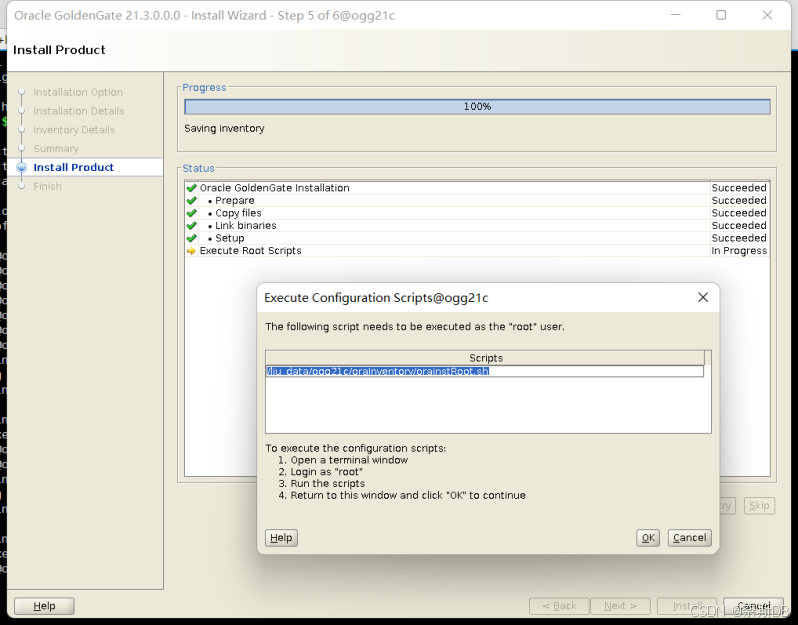
Task: Cancel the Execute Configuration Scripts dialog
Action: click(x=690, y=537)
